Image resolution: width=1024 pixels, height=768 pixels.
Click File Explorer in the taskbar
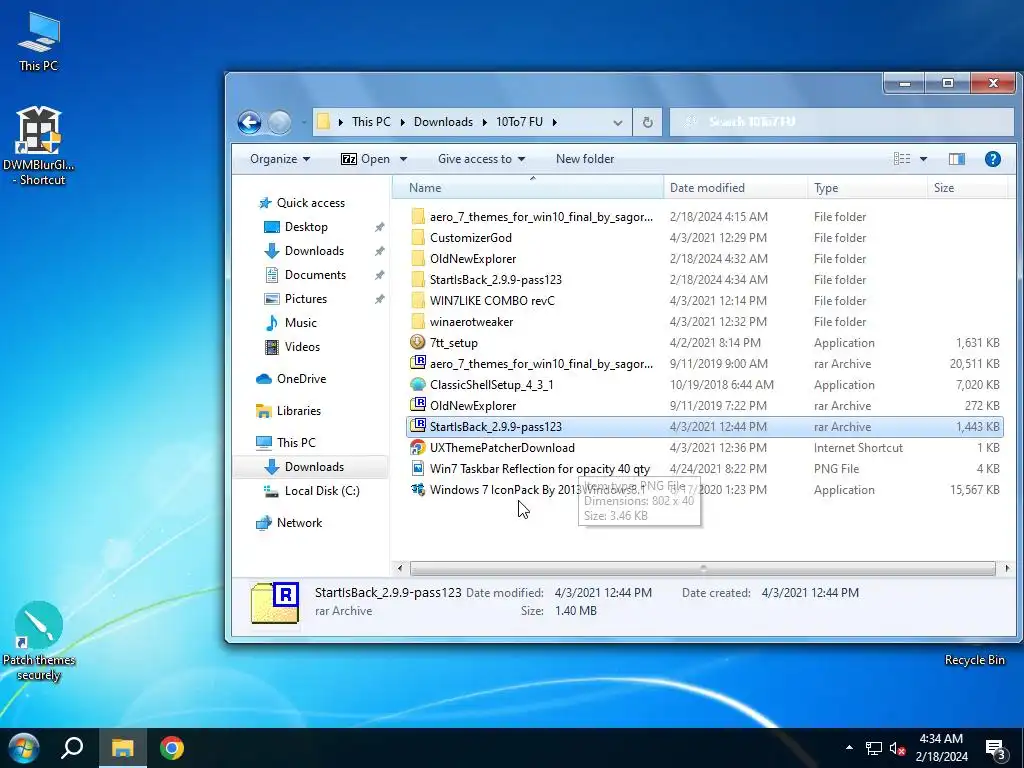(x=122, y=748)
